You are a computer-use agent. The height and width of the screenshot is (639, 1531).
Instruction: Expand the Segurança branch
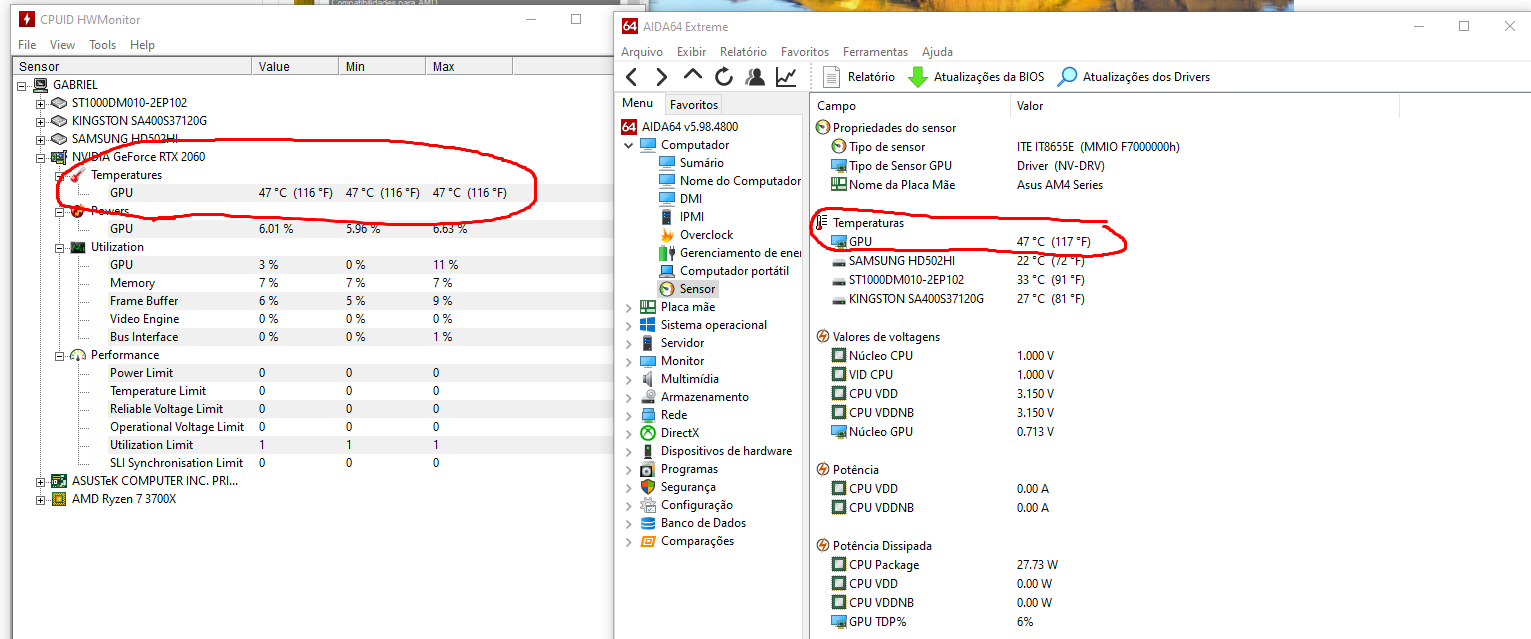629,487
